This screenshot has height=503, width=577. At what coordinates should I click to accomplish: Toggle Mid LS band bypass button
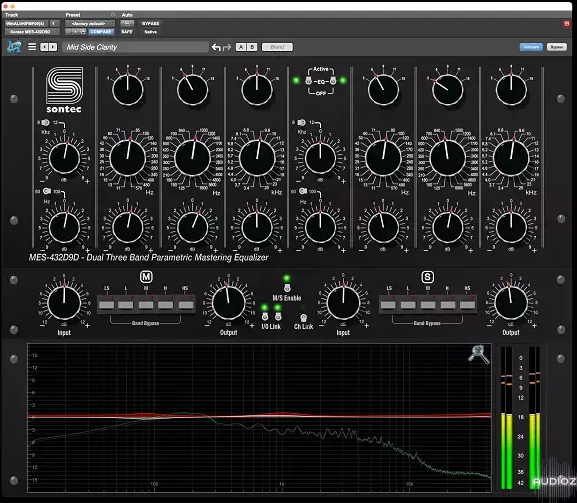106,304
